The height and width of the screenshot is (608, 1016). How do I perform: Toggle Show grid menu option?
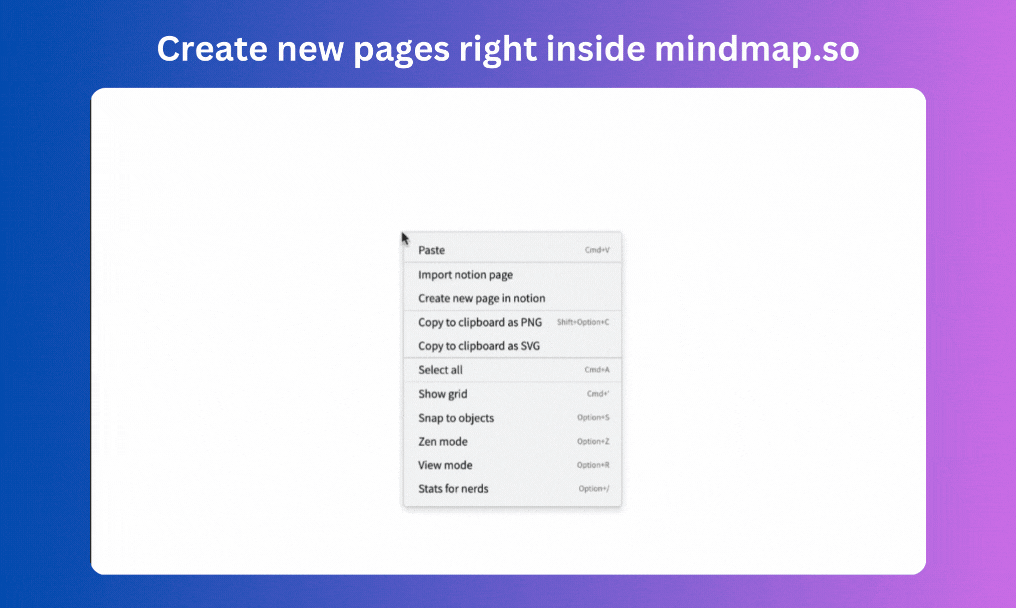512,393
